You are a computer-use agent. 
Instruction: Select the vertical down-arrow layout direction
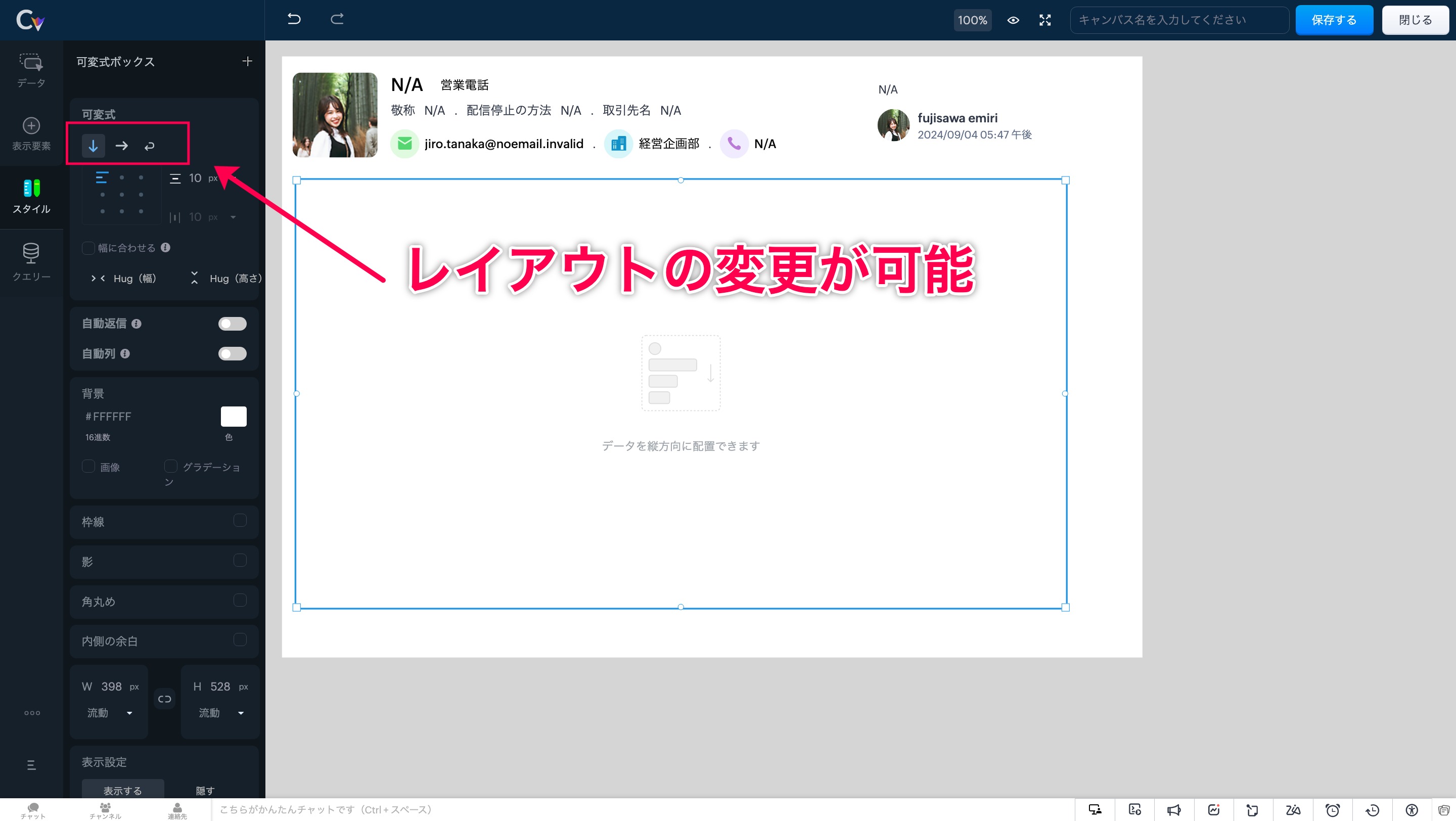pos(93,146)
